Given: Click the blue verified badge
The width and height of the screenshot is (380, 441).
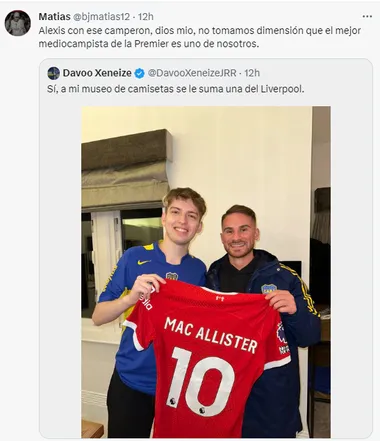Looking at the screenshot, I should click(140, 73).
